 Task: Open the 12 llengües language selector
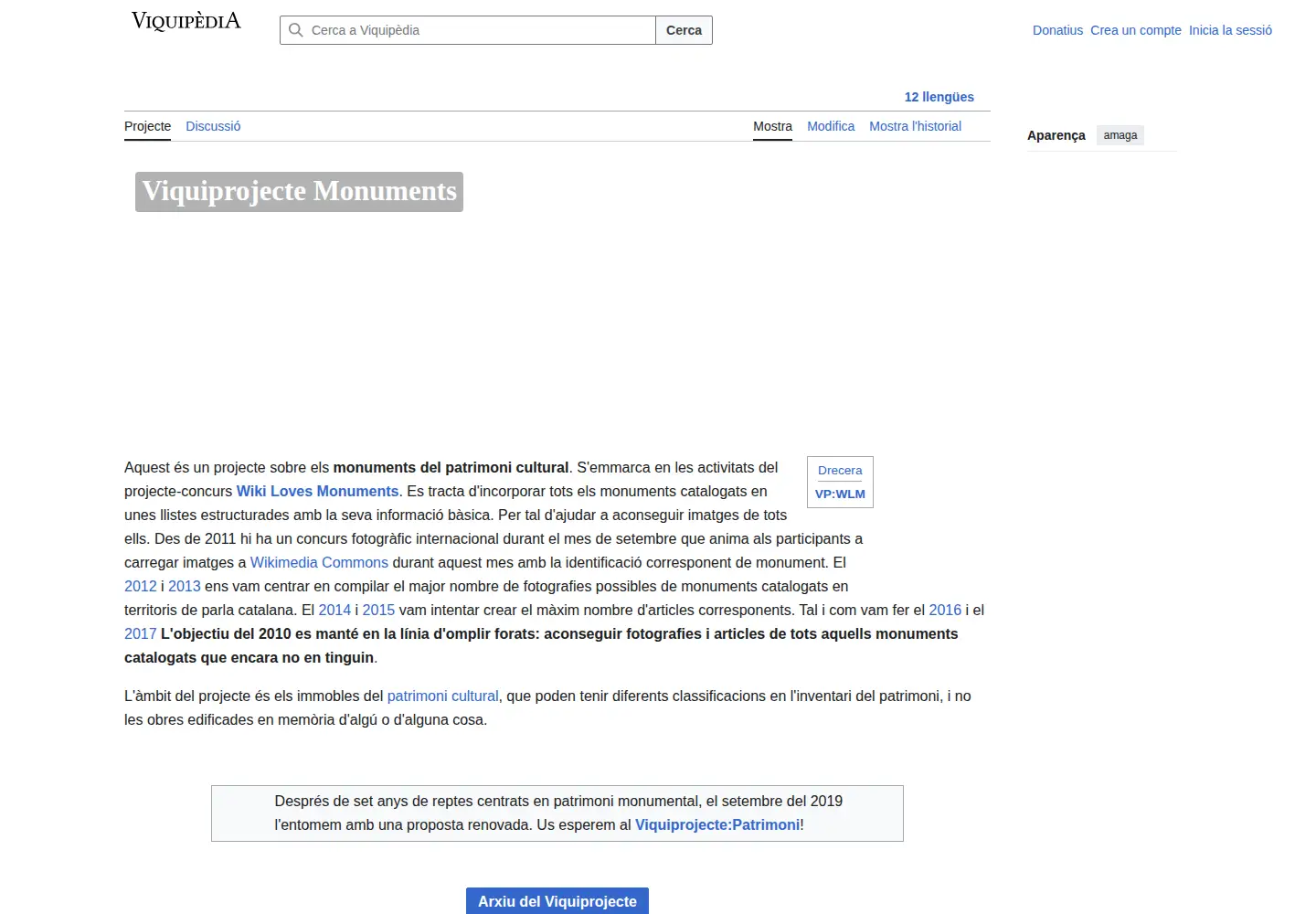click(939, 97)
